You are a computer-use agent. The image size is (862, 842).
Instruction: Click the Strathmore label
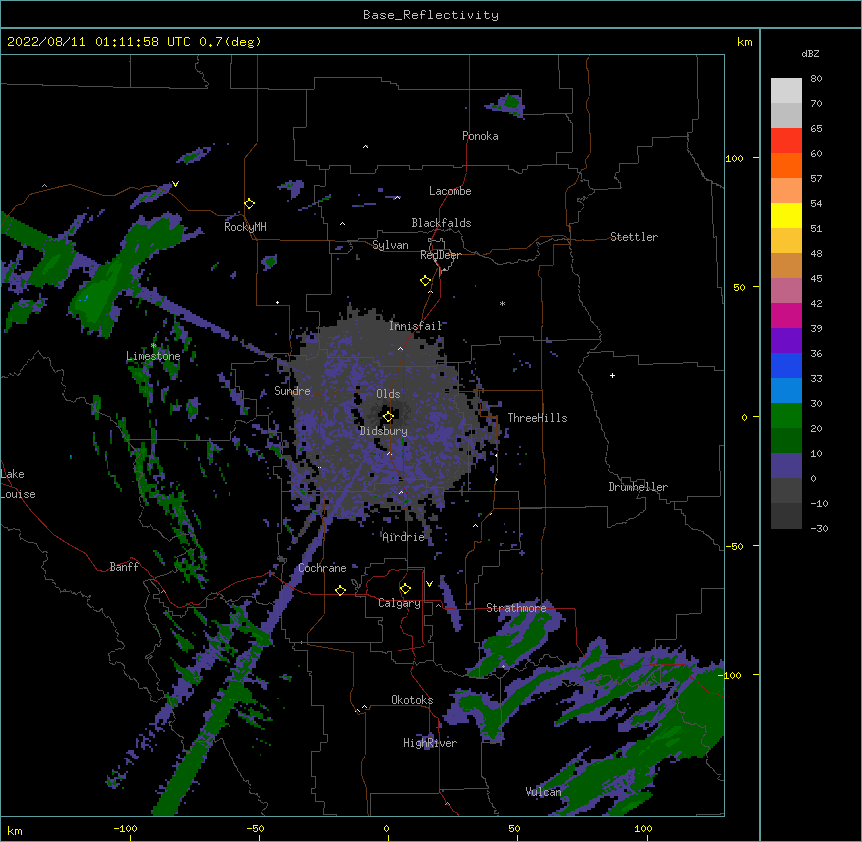coord(516,608)
